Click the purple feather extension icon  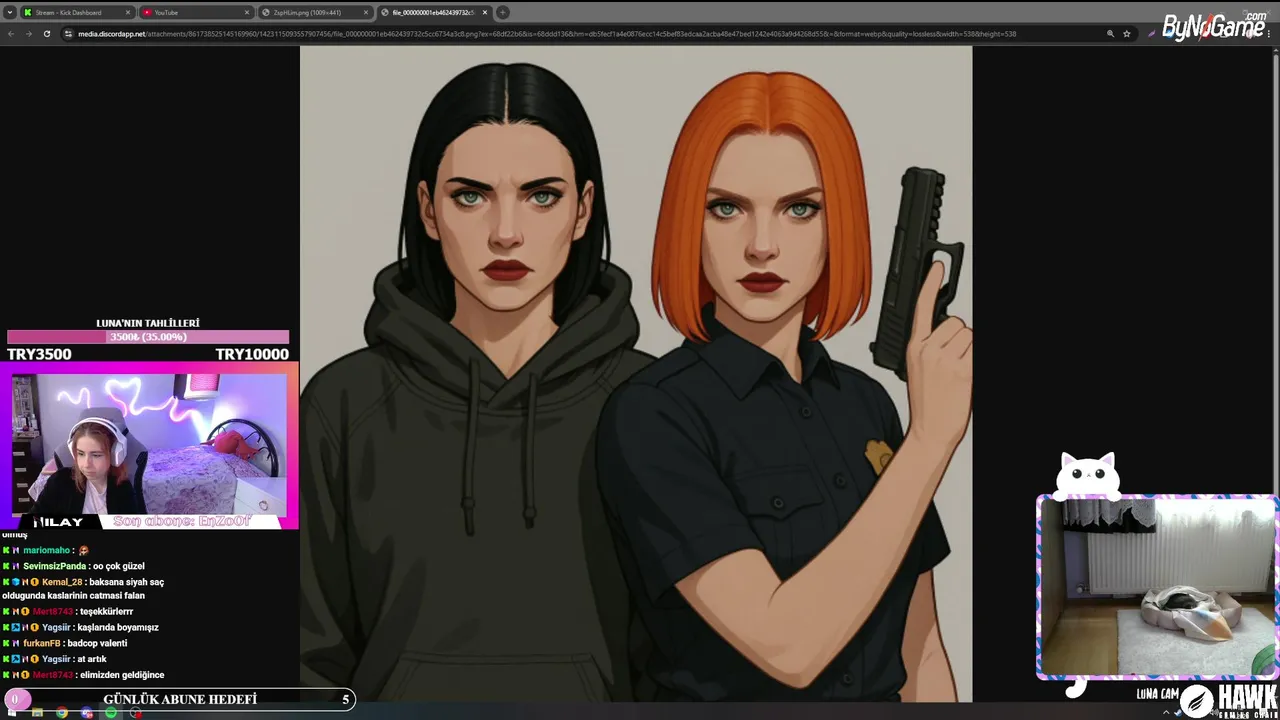[1153, 33]
